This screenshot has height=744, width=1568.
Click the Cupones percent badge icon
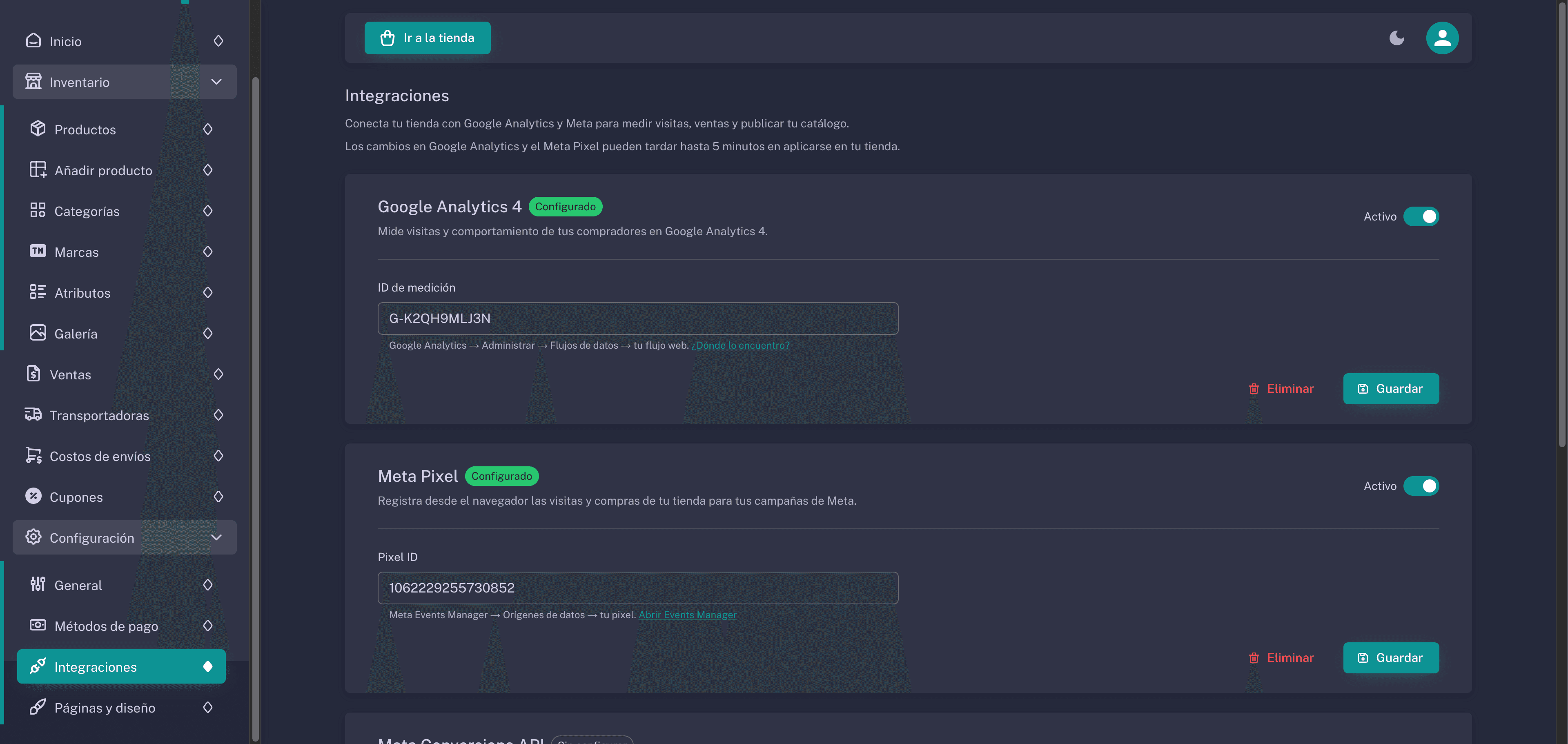33,496
